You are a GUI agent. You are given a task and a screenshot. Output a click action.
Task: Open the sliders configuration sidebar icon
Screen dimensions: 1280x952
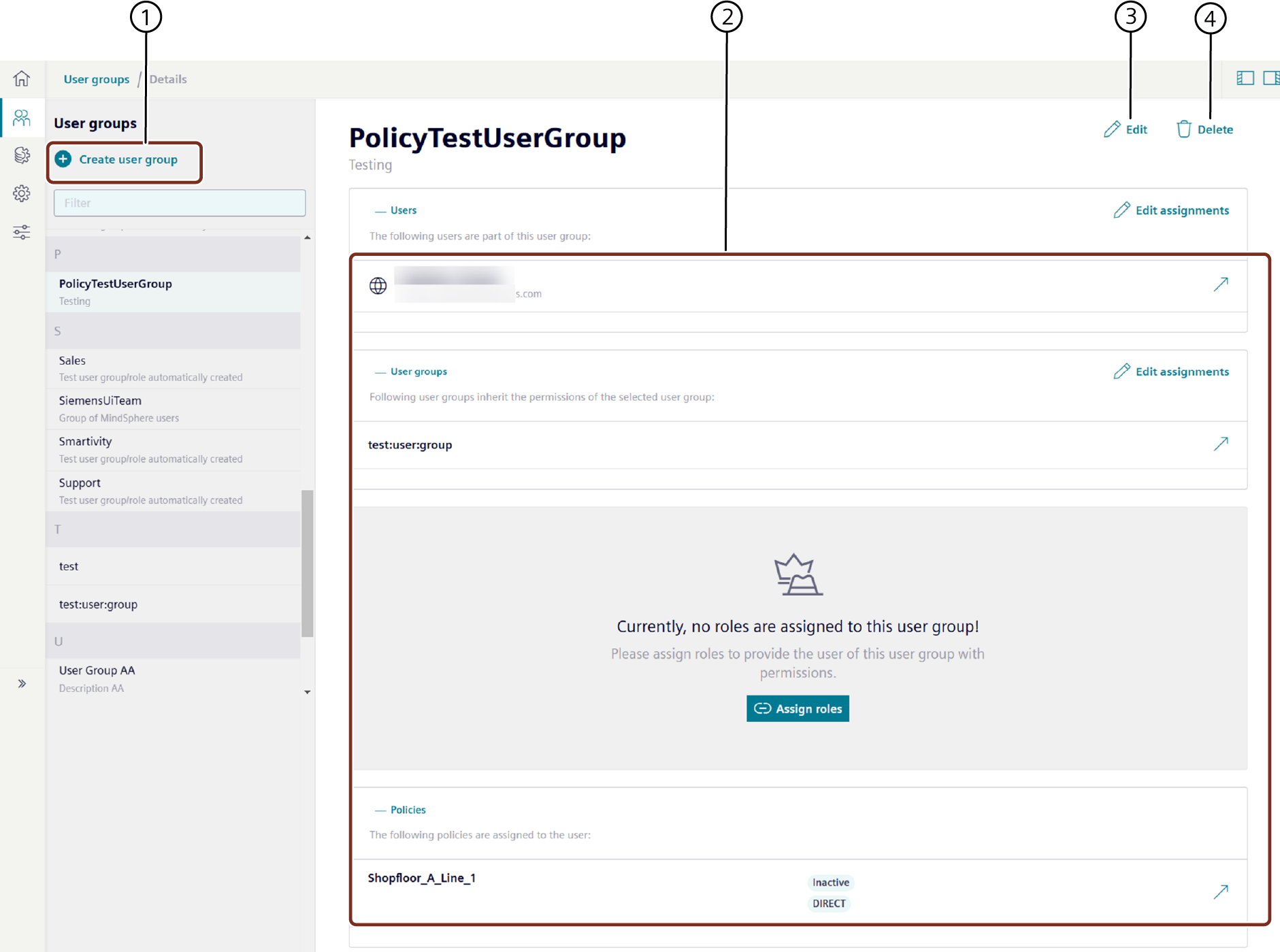(22, 232)
